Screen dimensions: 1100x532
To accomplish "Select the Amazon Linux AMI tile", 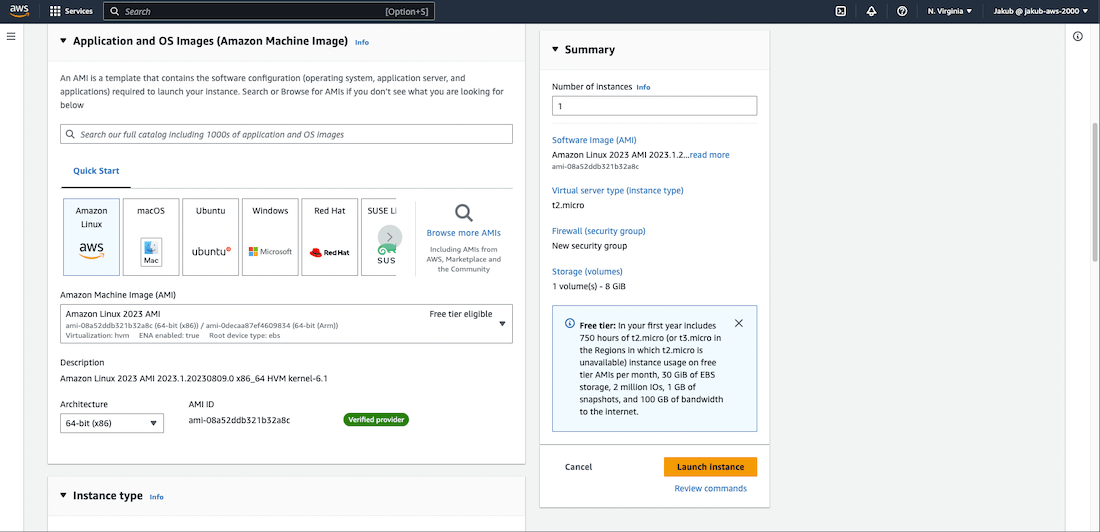I will click(91, 236).
